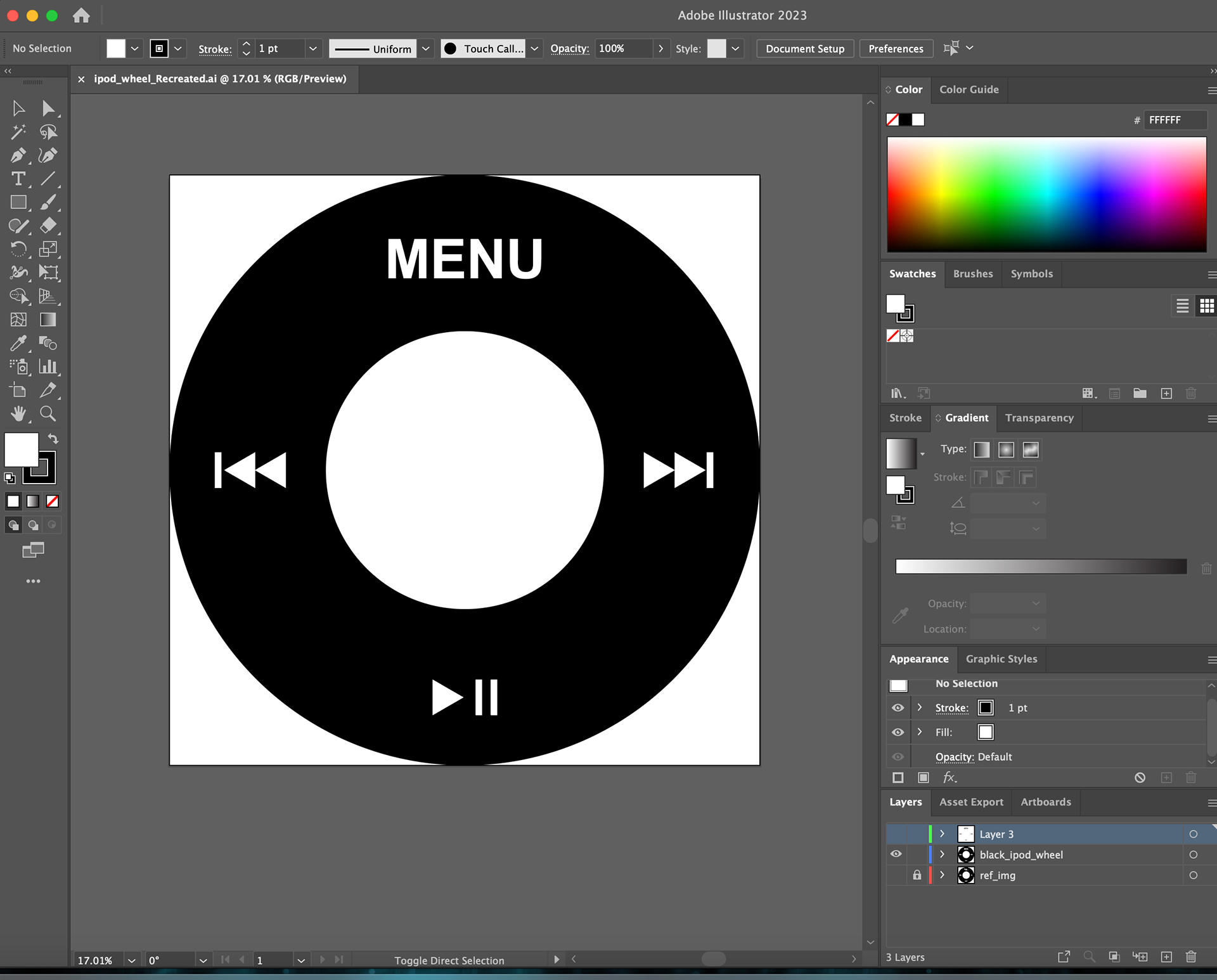Open Asset Export tab
Screen dimensions: 1217x980
(971, 802)
